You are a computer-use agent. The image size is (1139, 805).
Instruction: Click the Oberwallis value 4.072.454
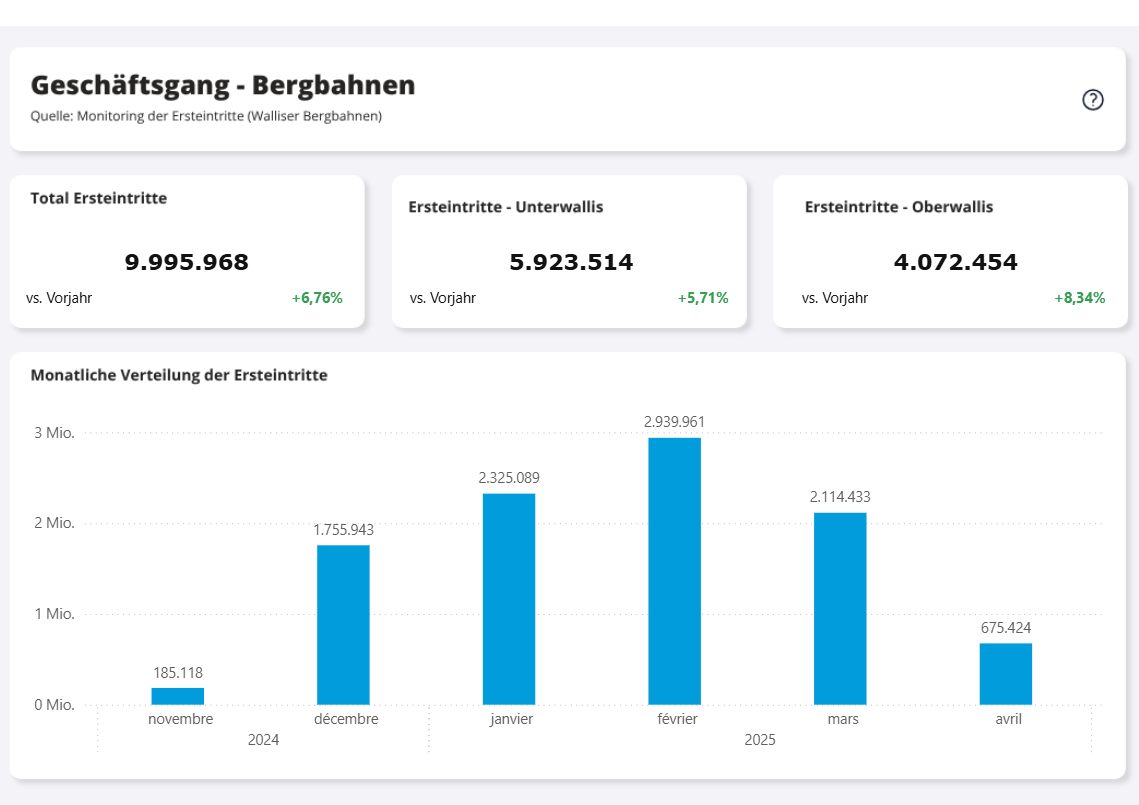[955, 263]
